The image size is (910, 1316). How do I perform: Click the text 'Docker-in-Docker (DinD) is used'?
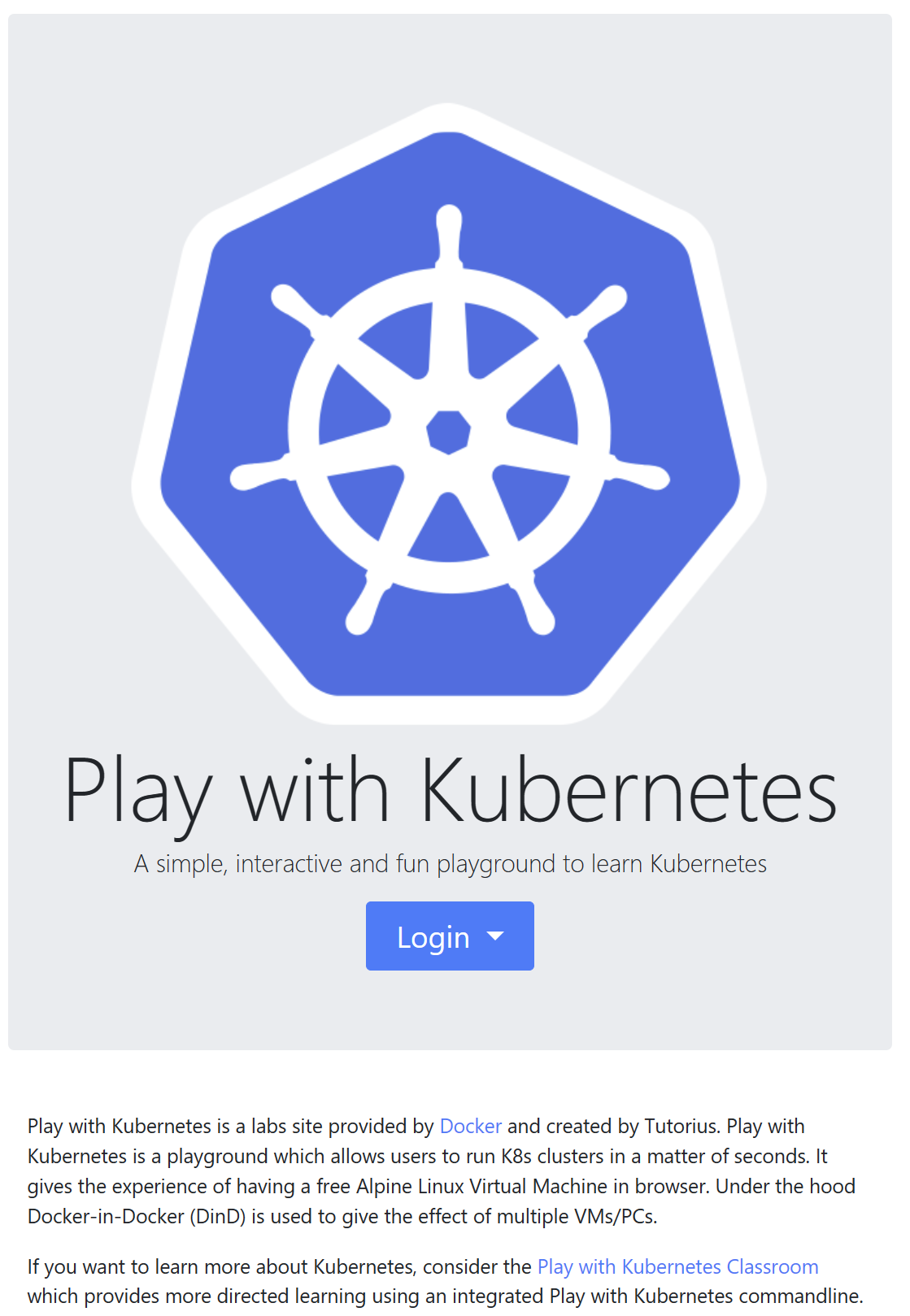click(170, 1216)
